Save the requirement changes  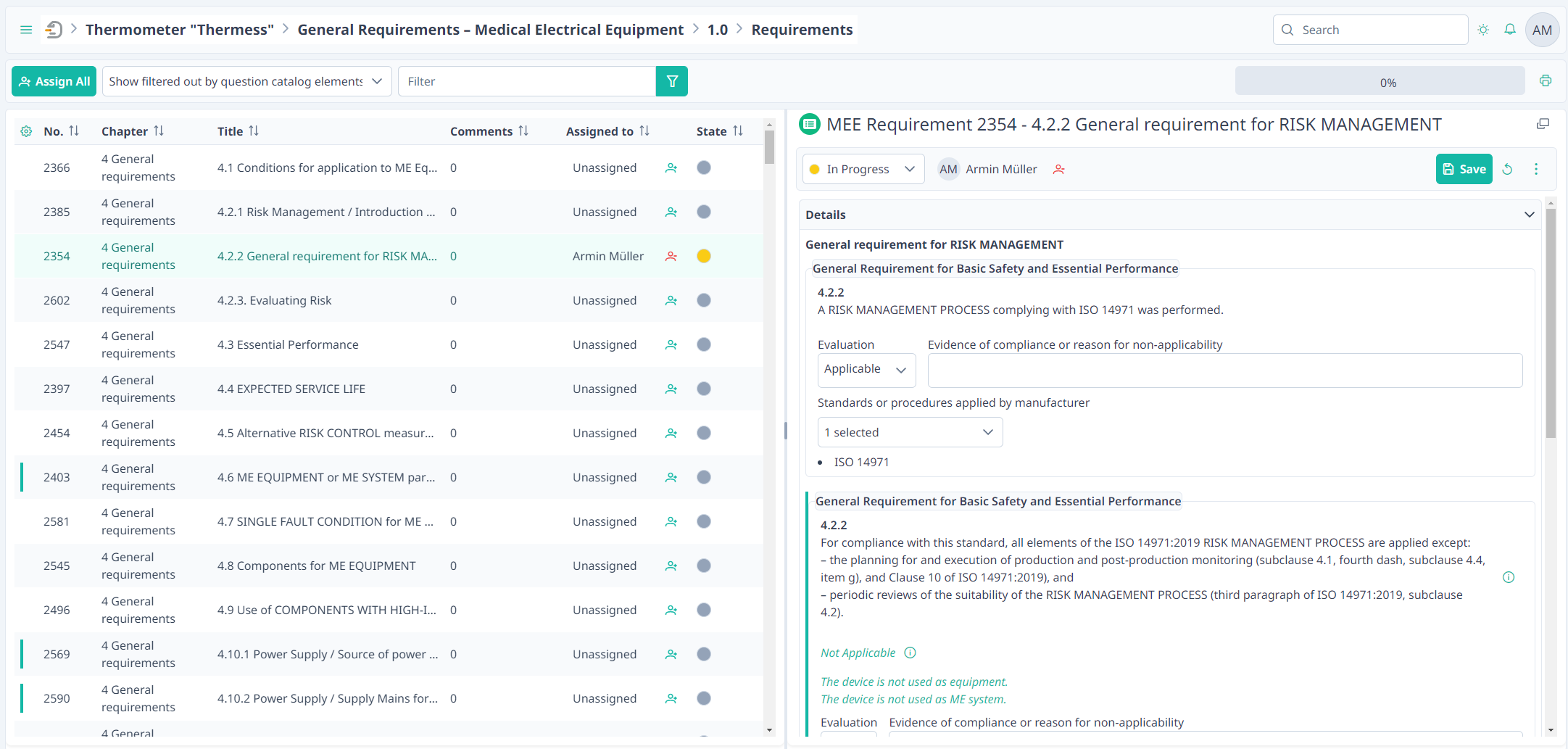tap(1464, 169)
